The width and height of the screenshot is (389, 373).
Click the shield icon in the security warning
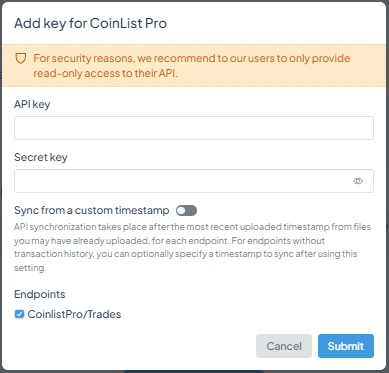[21, 59]
